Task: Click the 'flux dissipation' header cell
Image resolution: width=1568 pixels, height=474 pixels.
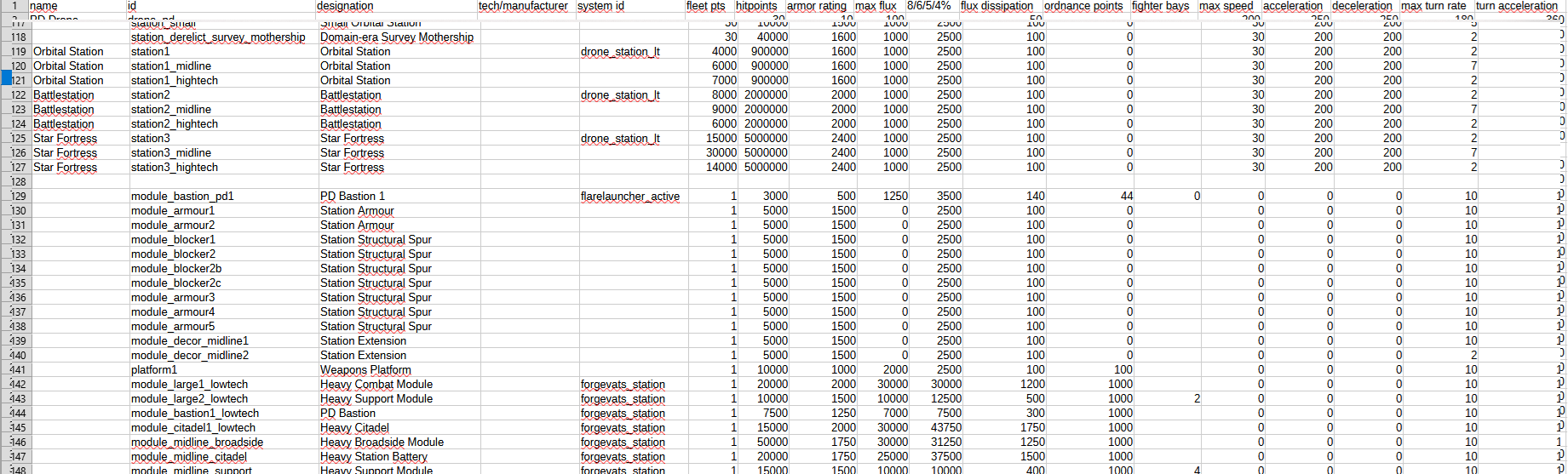Action: 1001,6
